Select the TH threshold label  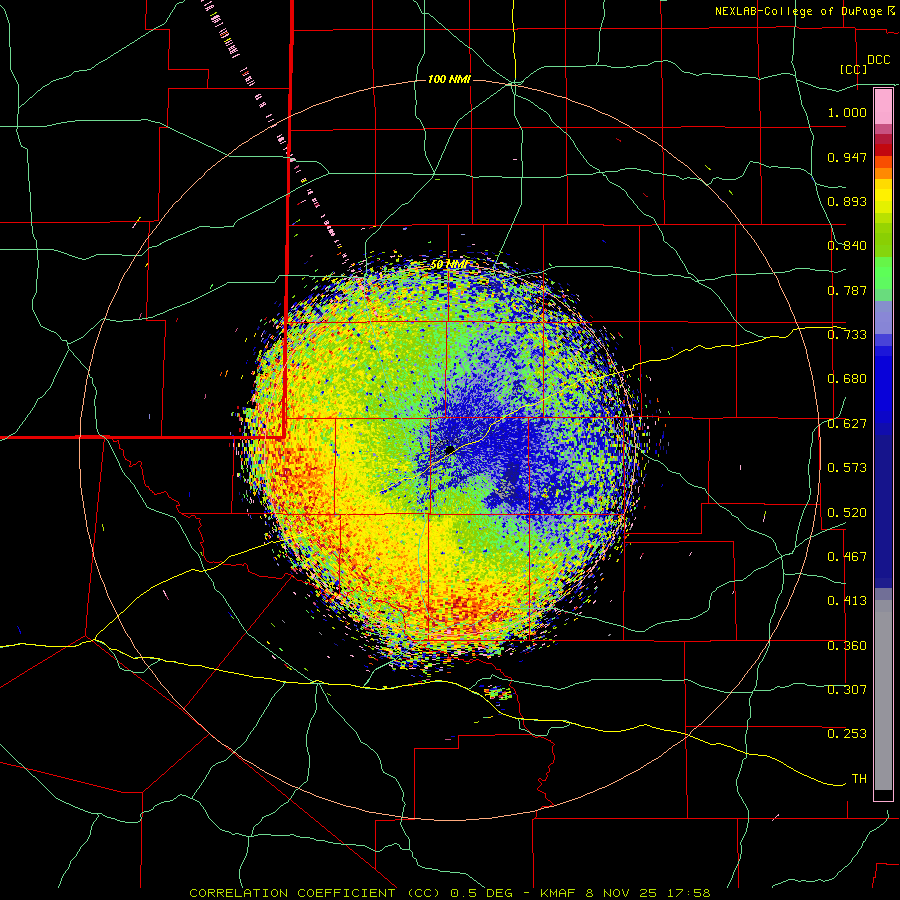coord(859,779)
